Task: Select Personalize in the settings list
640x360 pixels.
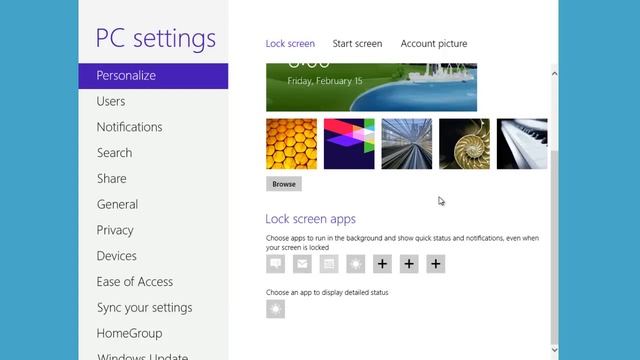Action: point(153,76)
